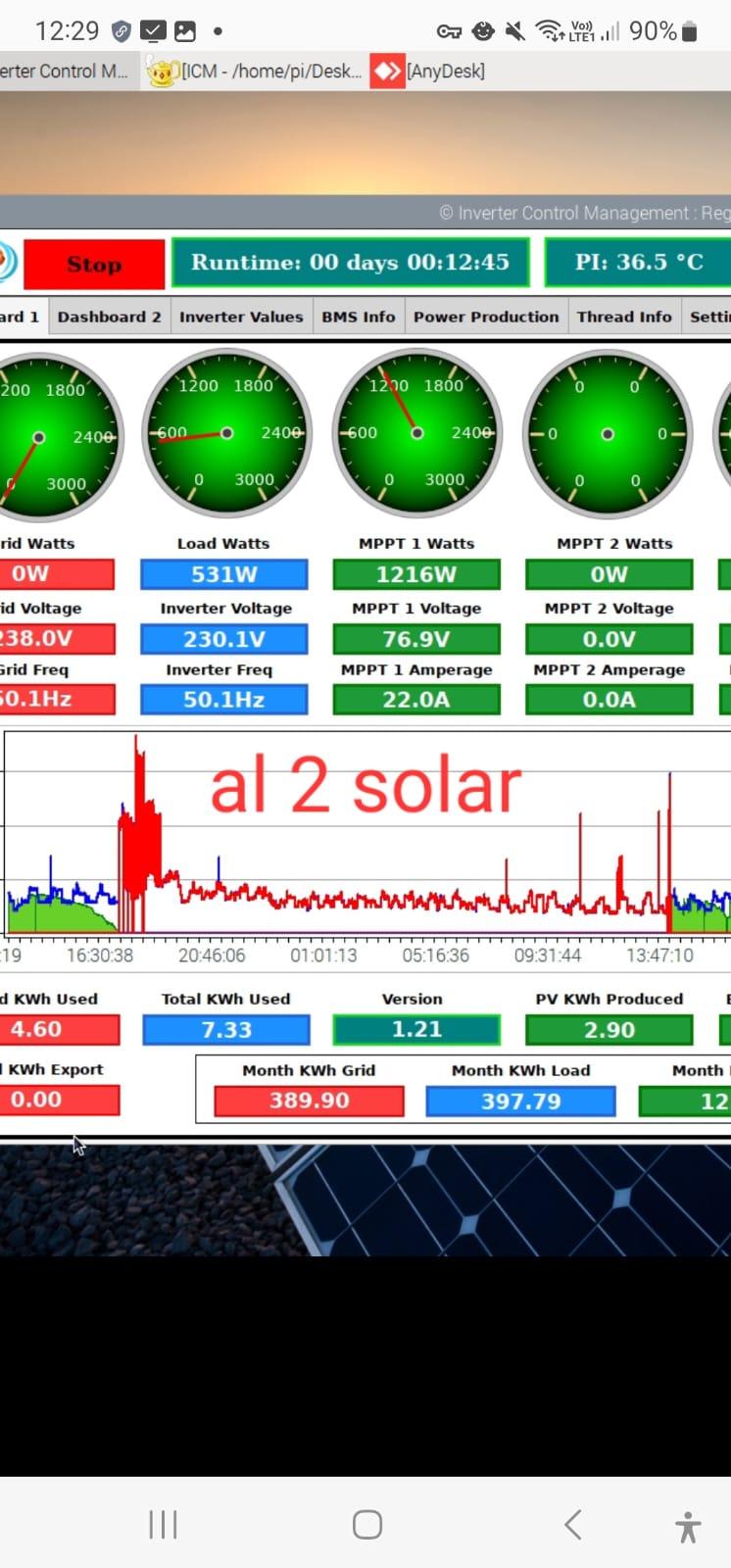731x1568 pixels.
Task: Click the 20:46:06 time label on chart
Action: (x=212, y=955)
